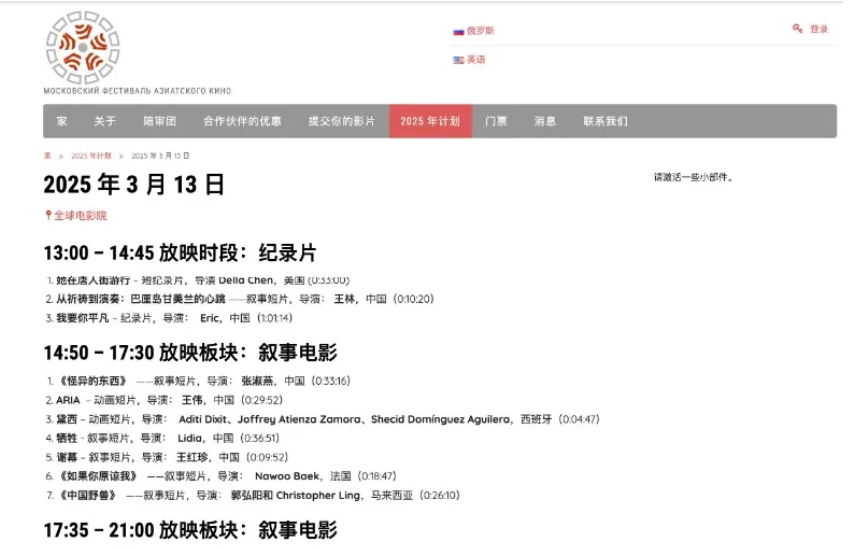Open the 关于 menu item
The image size is (857, 549).
[105, 122]
